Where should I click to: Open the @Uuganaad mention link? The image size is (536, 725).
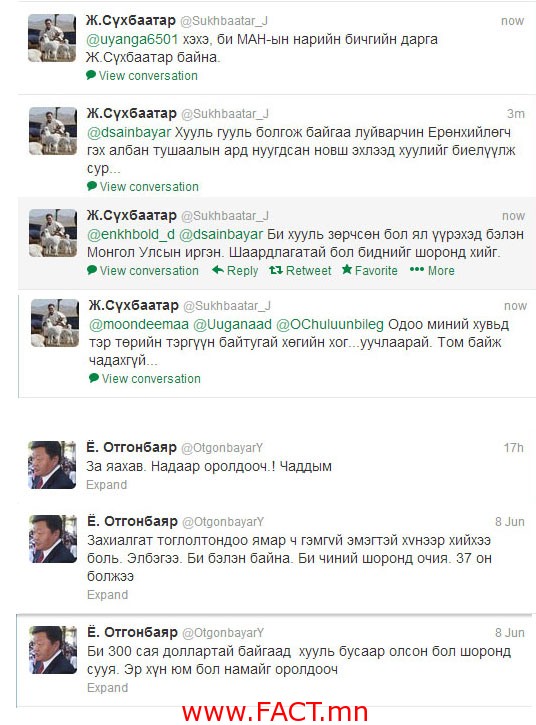point(232,325)
